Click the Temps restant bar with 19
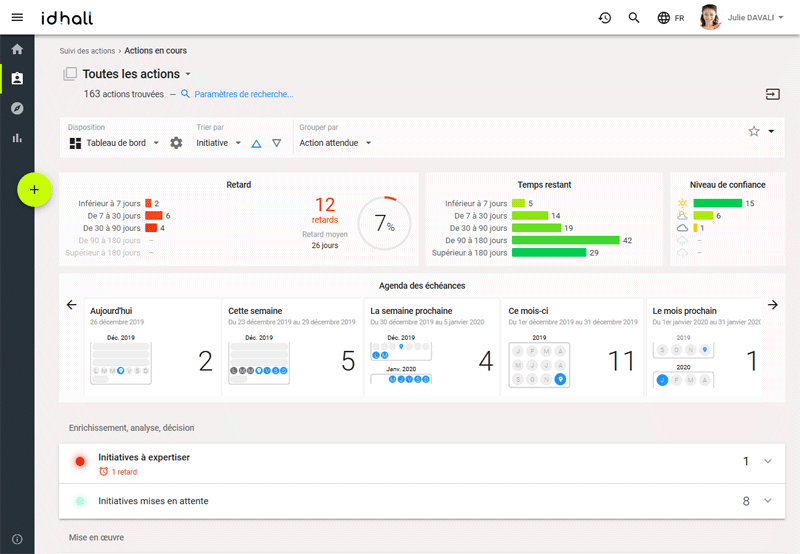The height and width of the screenshot is (554, 800). pyautogui.click(x=536, y=228)
